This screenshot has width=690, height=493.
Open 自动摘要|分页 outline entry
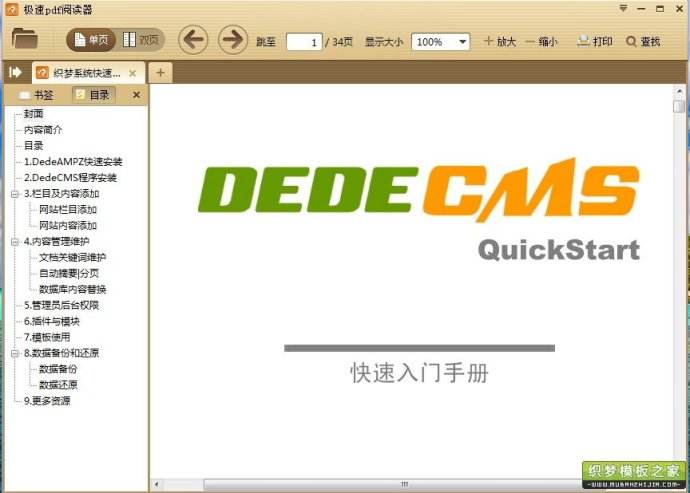point(69,273)
